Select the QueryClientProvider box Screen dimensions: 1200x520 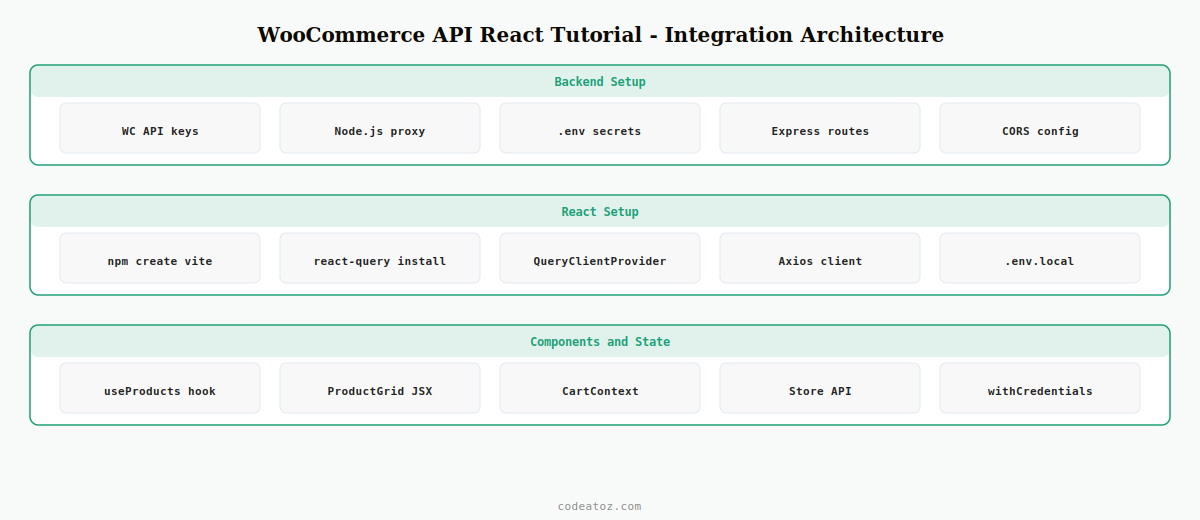click(600, 258)
